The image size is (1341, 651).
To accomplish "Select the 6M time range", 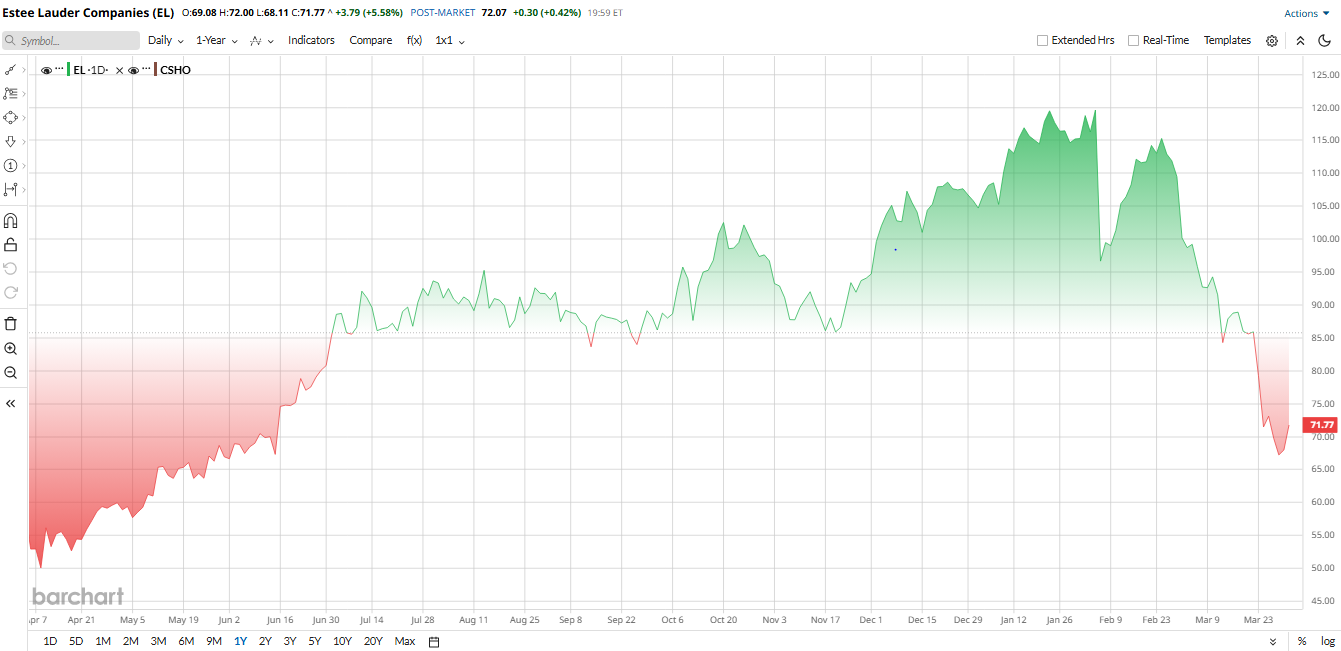I will 186,641.
